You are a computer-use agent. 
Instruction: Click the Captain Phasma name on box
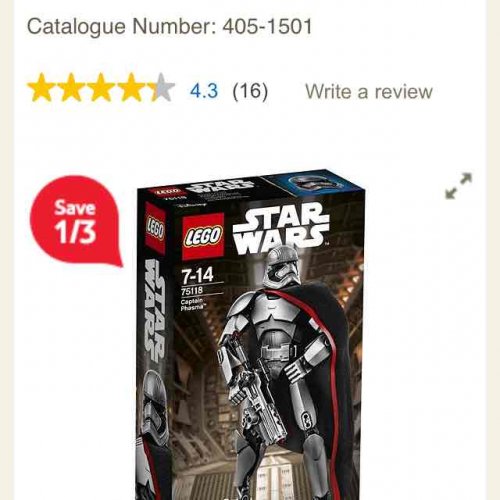tap(192, 305)
